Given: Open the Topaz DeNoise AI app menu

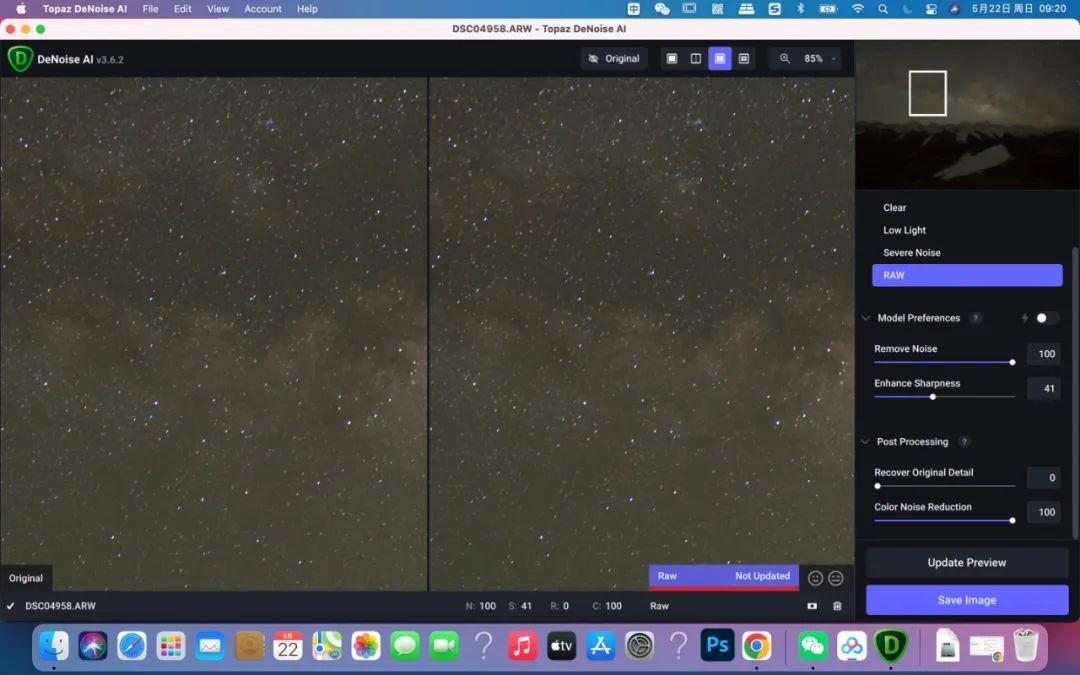Looking at the screenshot, I should [85, 9].
